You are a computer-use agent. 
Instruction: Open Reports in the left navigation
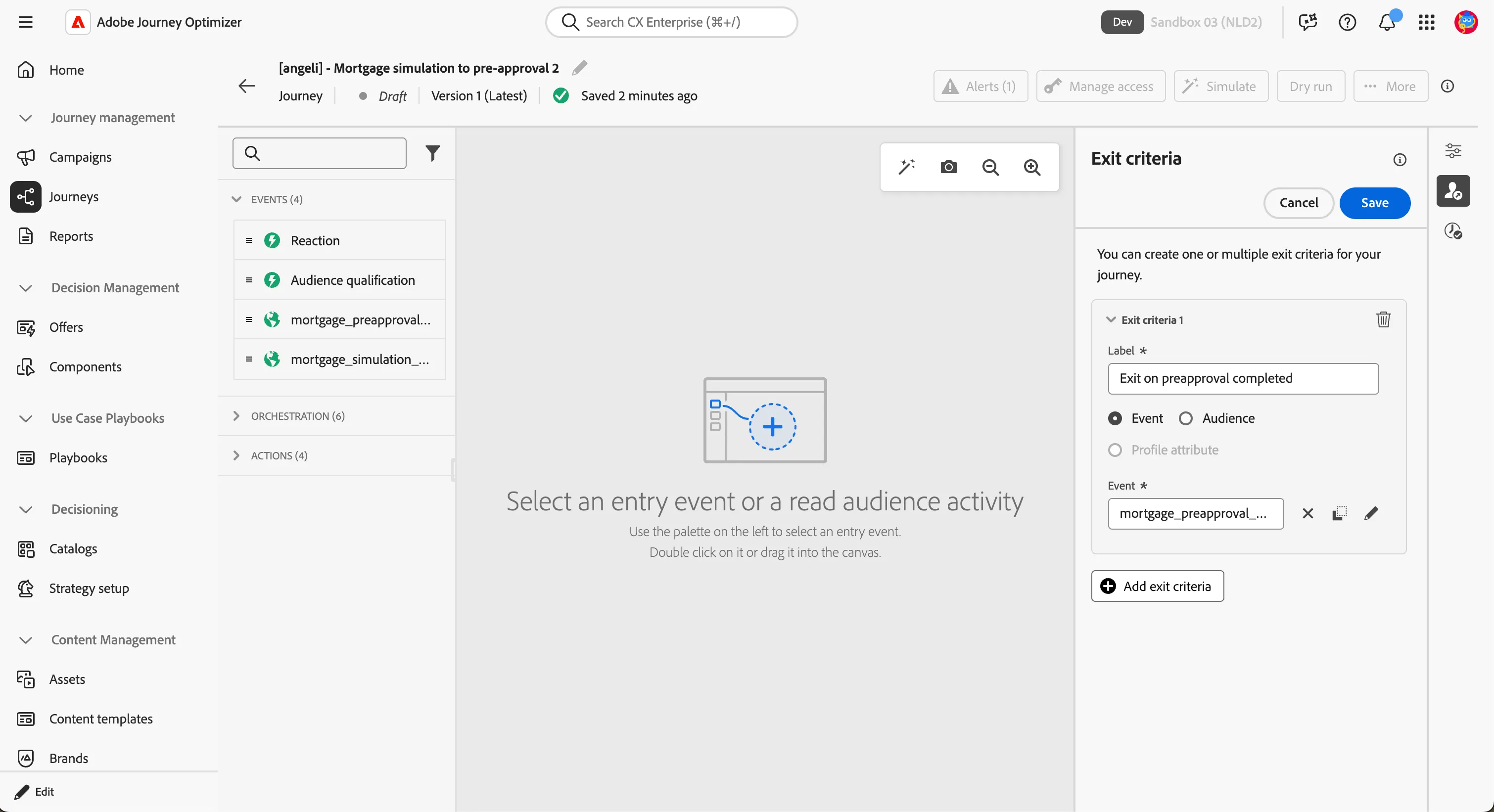pyautogui.click(x=71, y=236)
